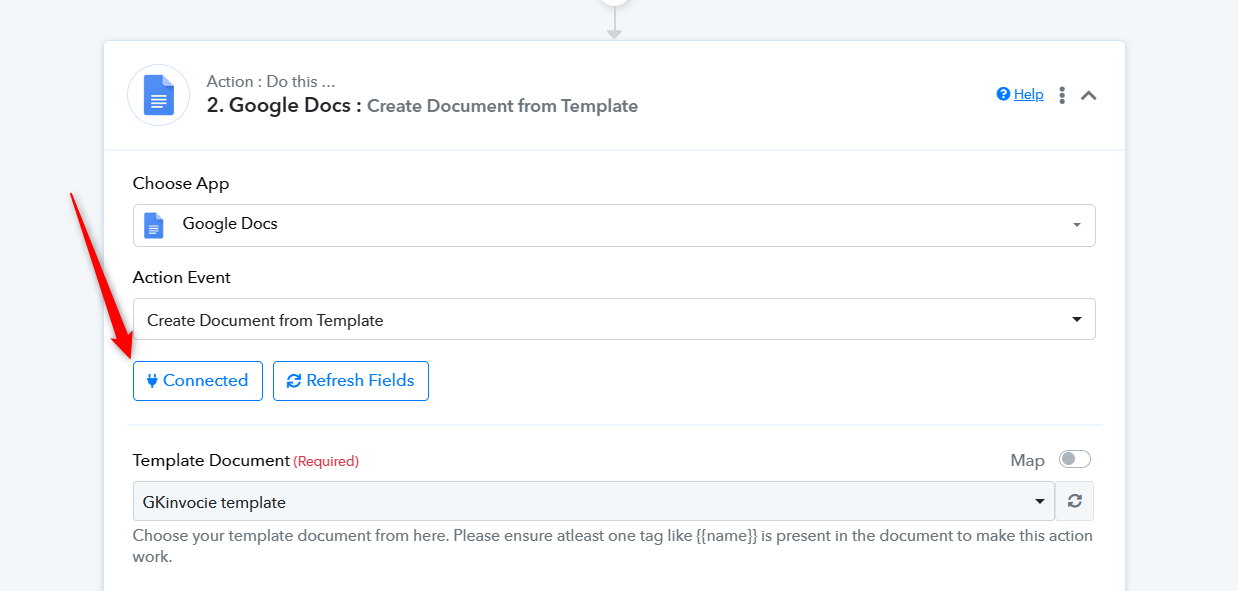Image resolution: width=1238 pixels, height=591 pixels.
Task: Click the GKinvocie template field text
Action: pos(214,502)
